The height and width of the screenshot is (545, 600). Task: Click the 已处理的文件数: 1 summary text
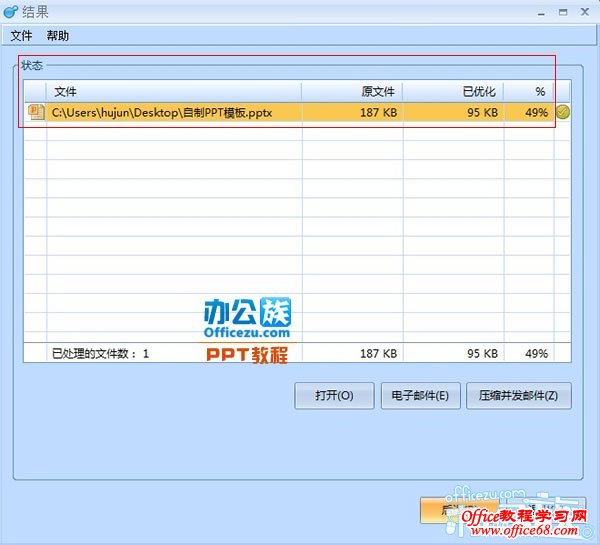click(100, 354)
